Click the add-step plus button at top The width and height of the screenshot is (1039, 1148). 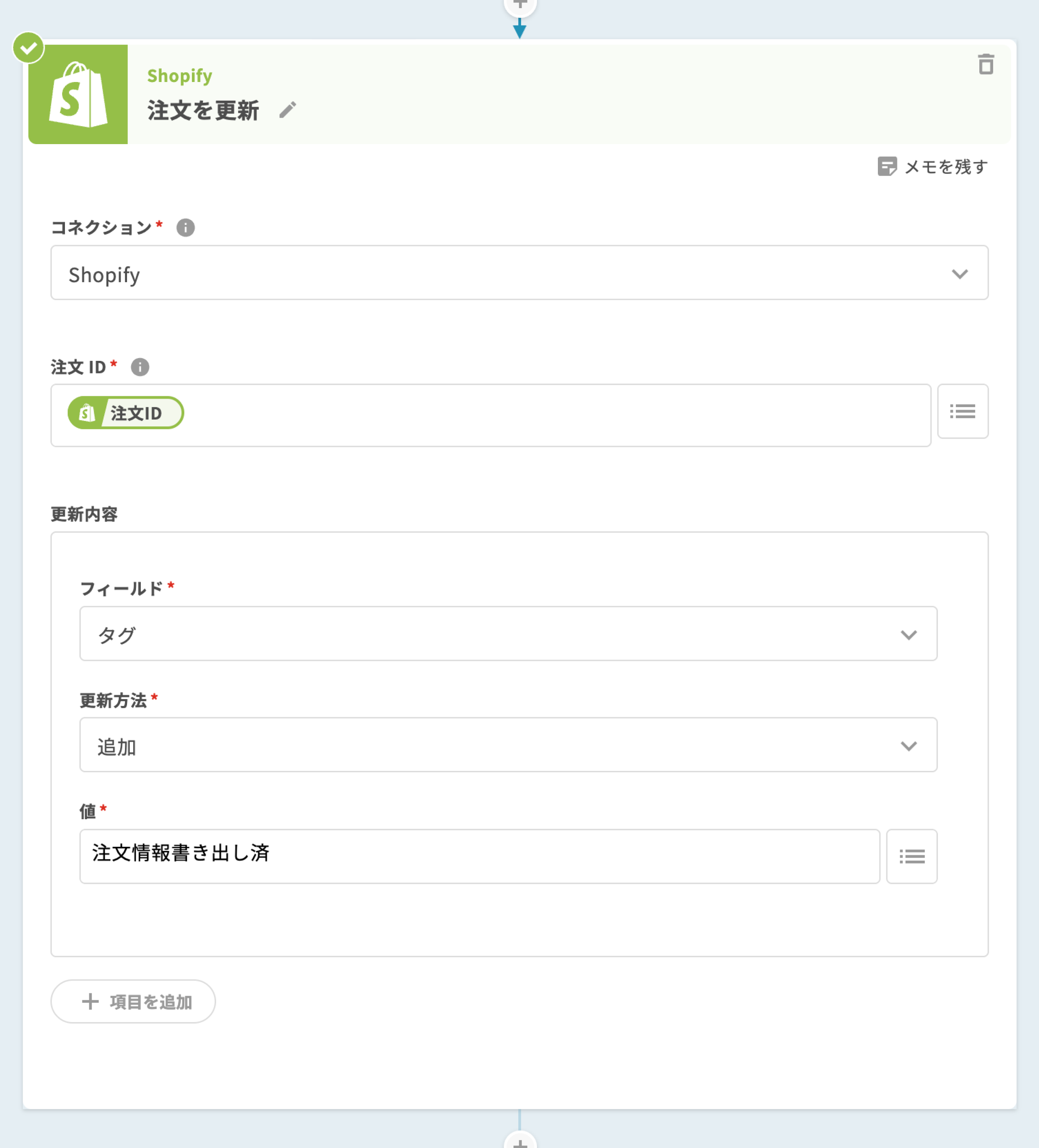tap(520, 4)
